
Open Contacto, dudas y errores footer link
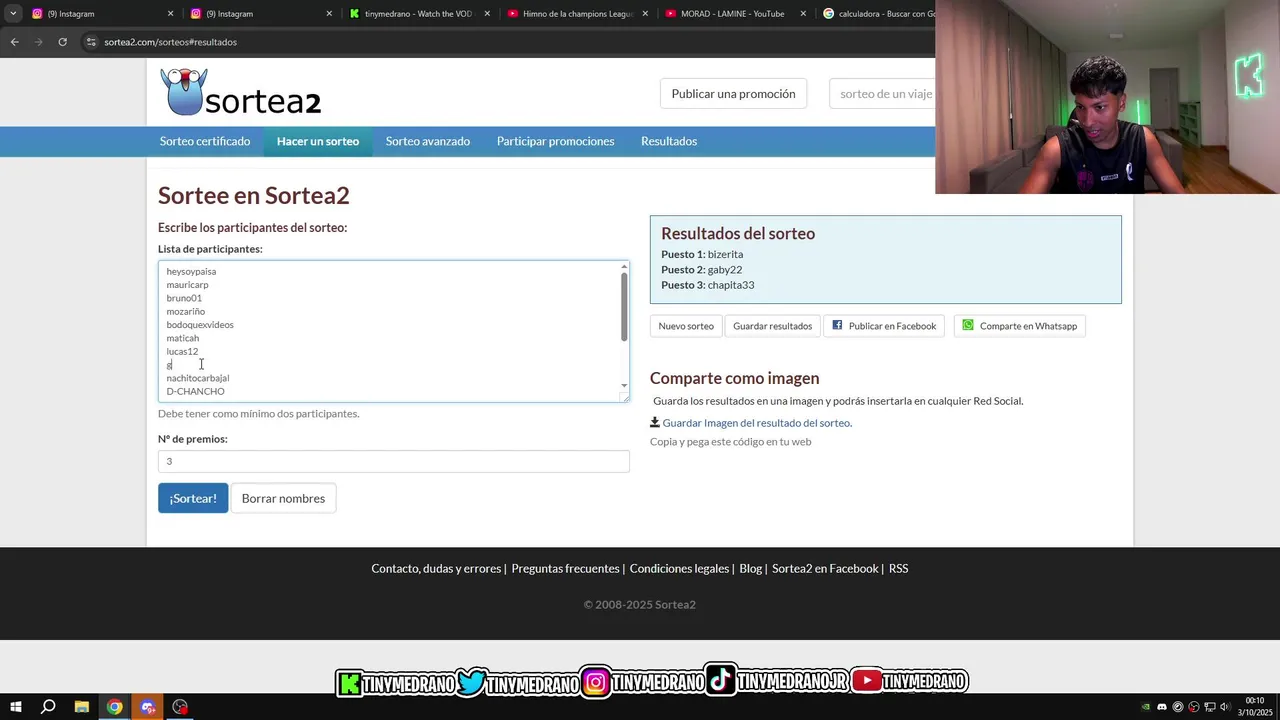[436, 568]
